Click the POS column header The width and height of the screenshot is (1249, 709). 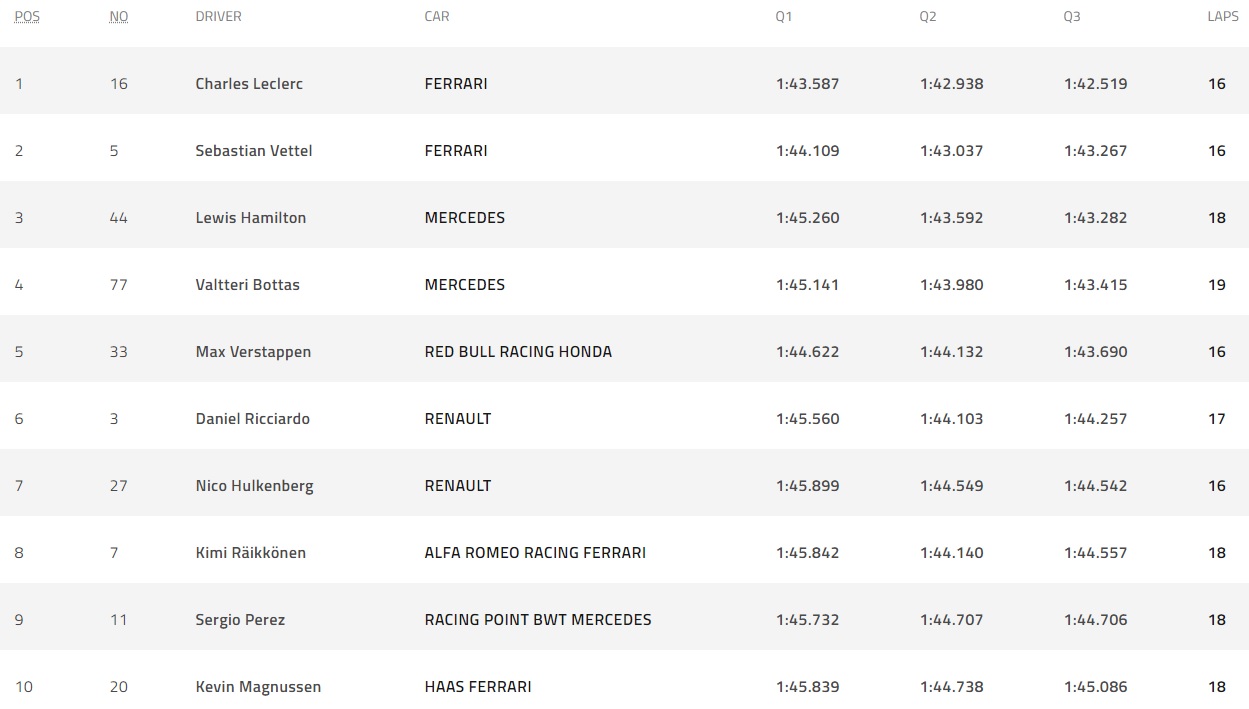pos(27,17)
